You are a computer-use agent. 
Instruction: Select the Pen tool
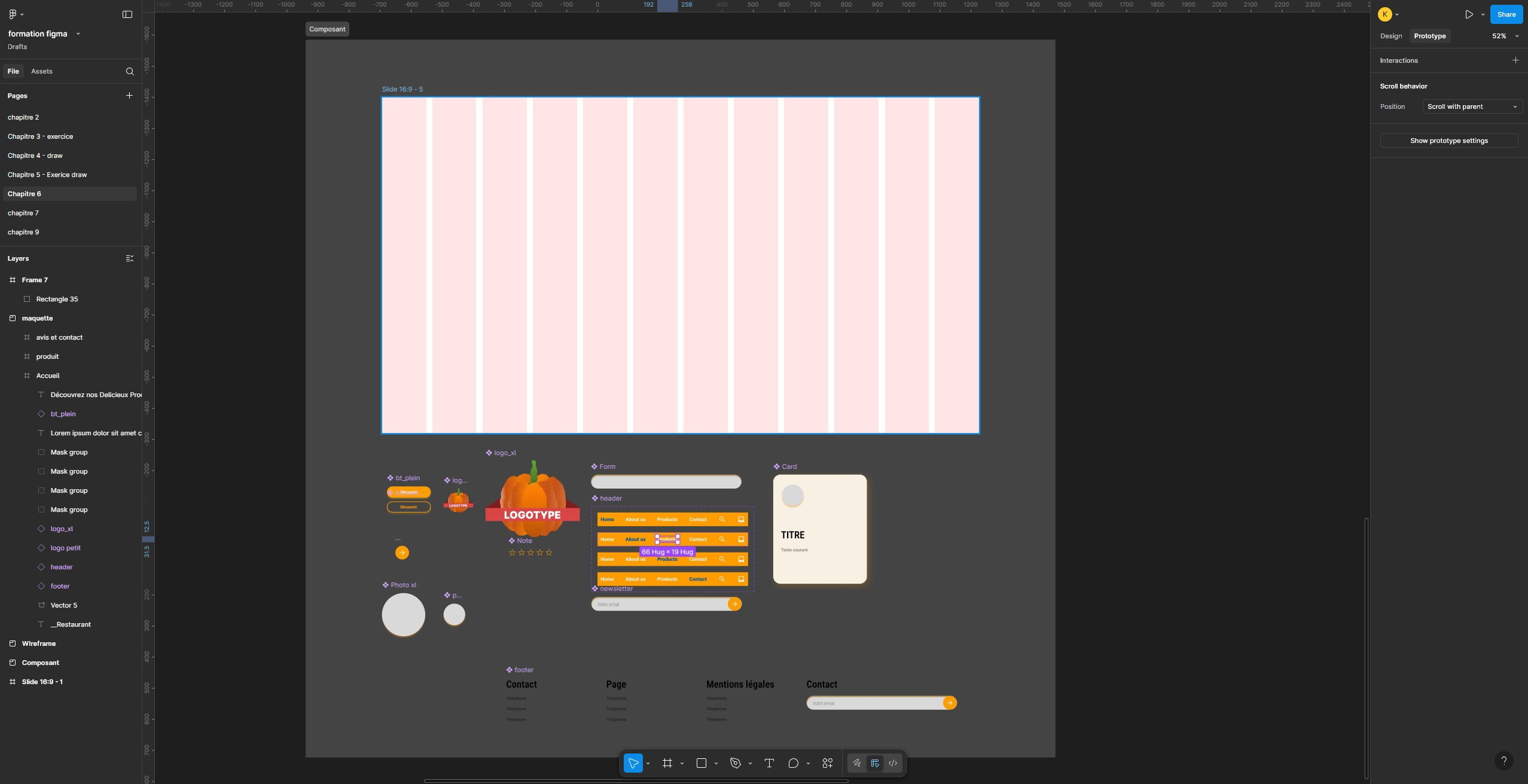point(736,763)
